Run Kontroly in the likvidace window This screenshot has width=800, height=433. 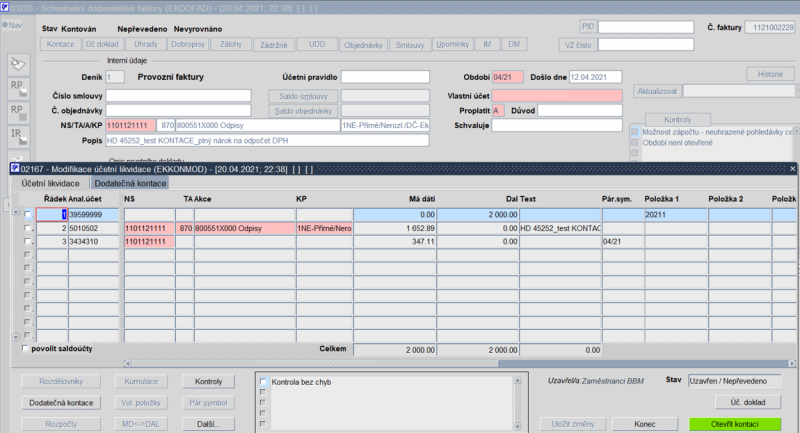tap(208, 381)
